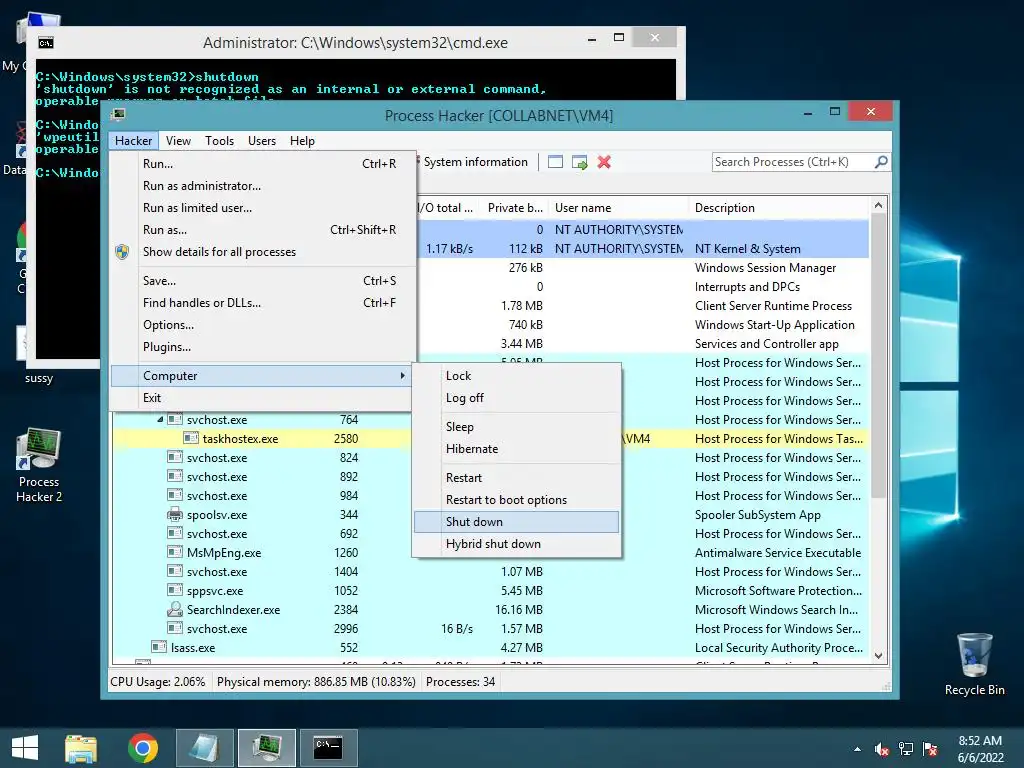Image resolution: width=1024 pixels, height=768 pixels.
Task: Open the Windows Start button
Action: (25, 748)
